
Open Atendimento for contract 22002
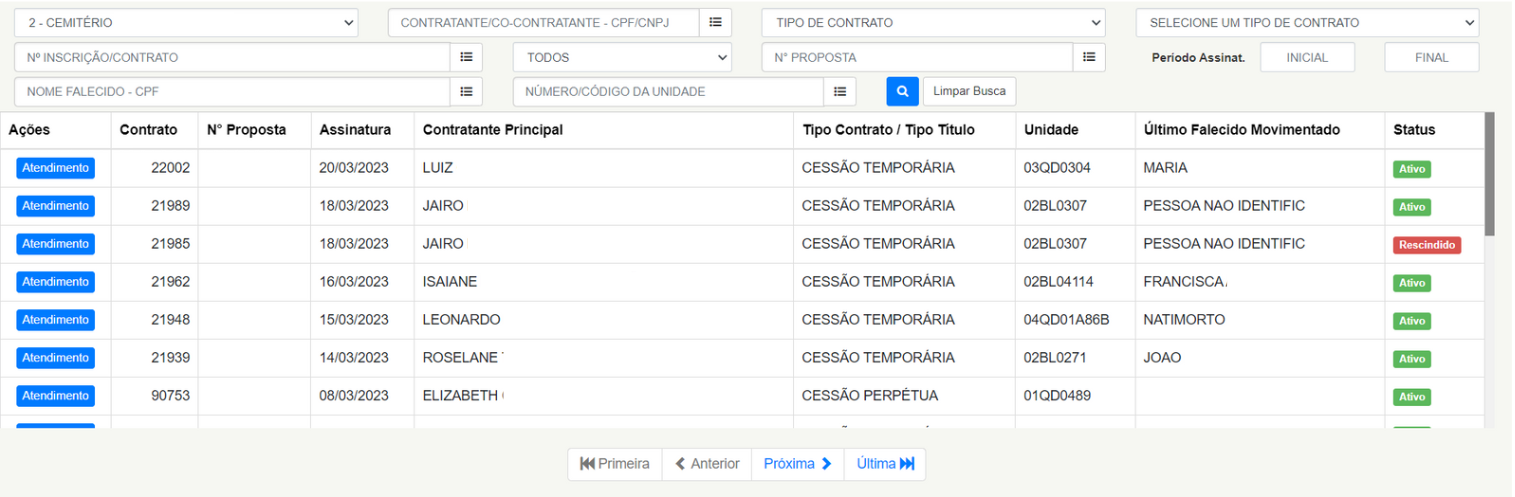[55, 168]
